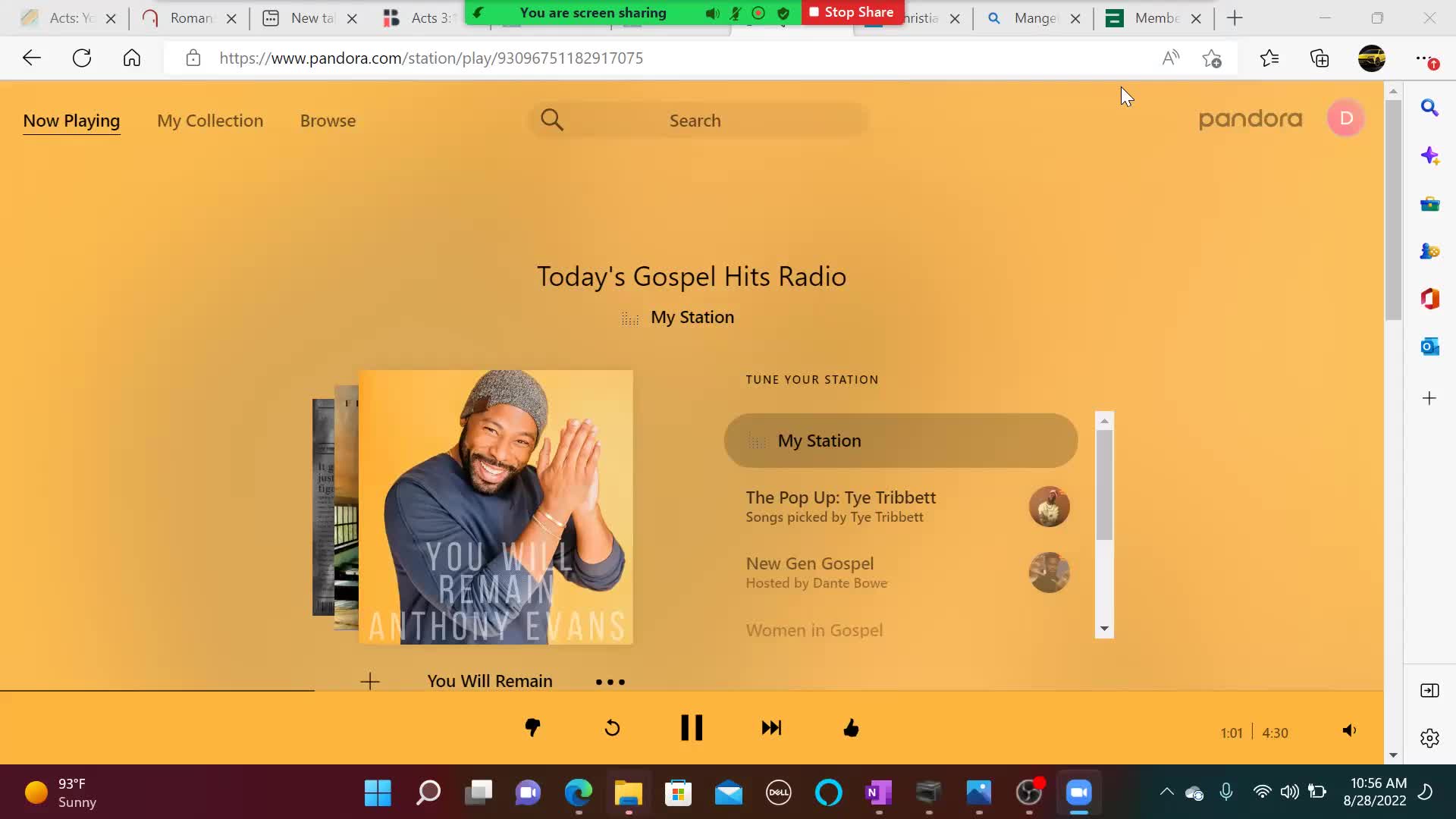Open sidebar settings gear

(x=1429, y=738)
